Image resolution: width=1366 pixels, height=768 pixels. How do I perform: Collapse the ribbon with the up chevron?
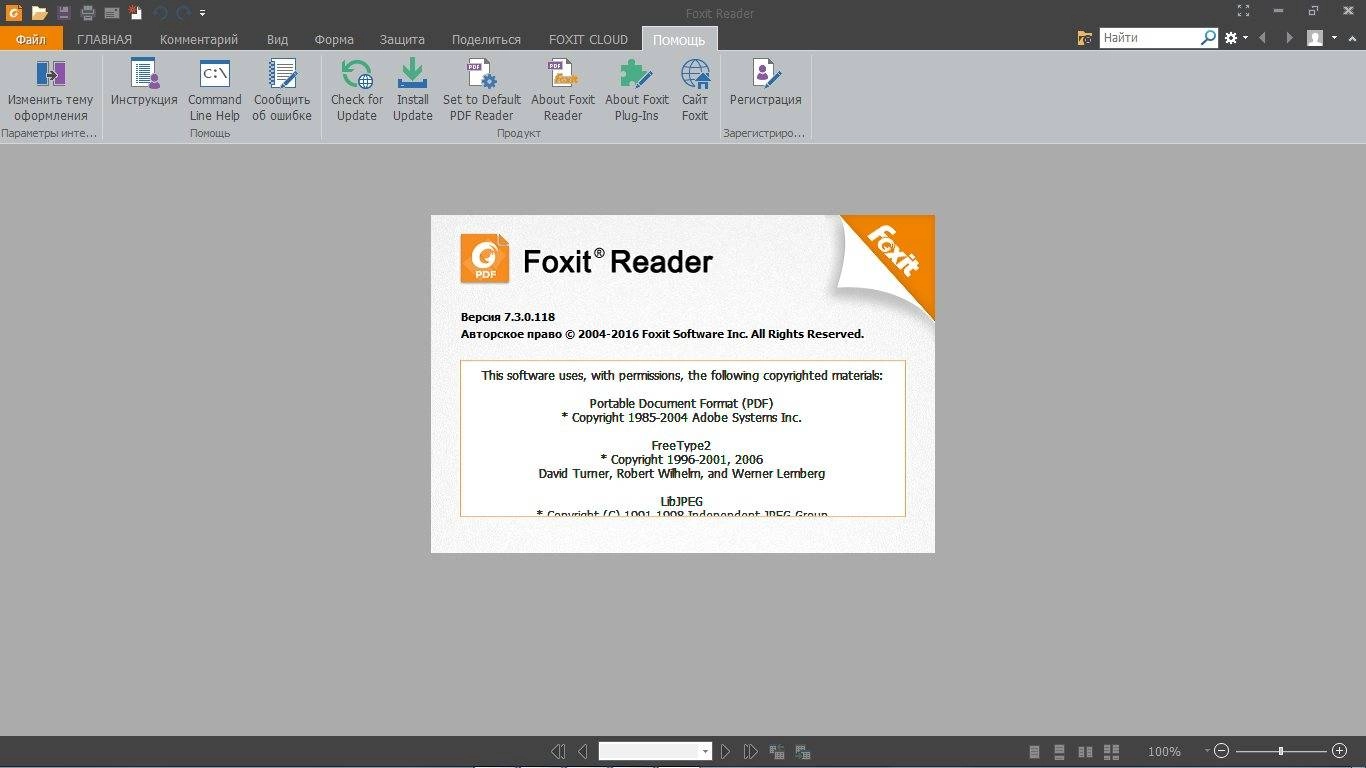point(1353,38)
